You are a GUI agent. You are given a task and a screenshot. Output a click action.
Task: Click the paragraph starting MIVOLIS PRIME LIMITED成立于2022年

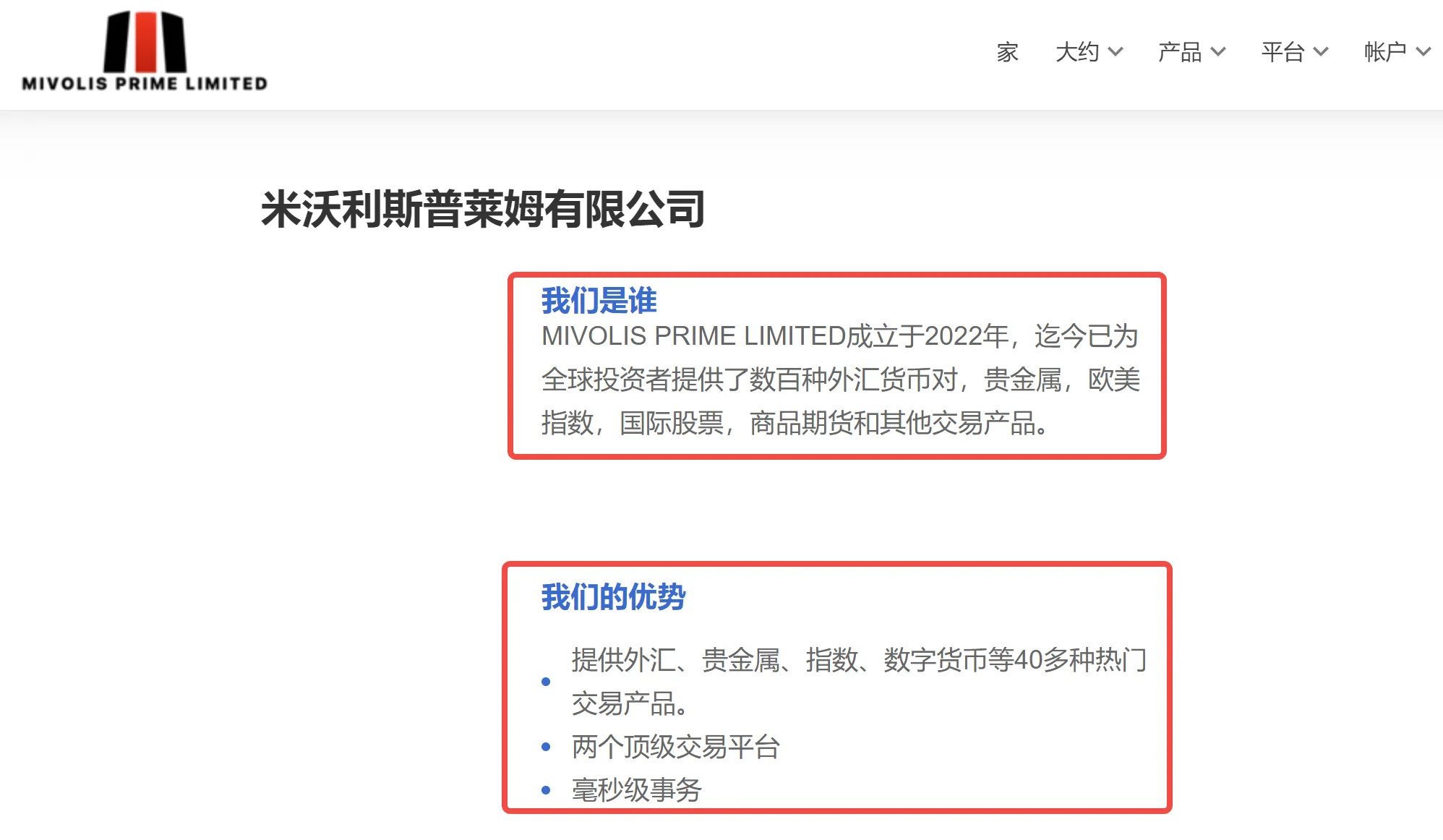841,380
